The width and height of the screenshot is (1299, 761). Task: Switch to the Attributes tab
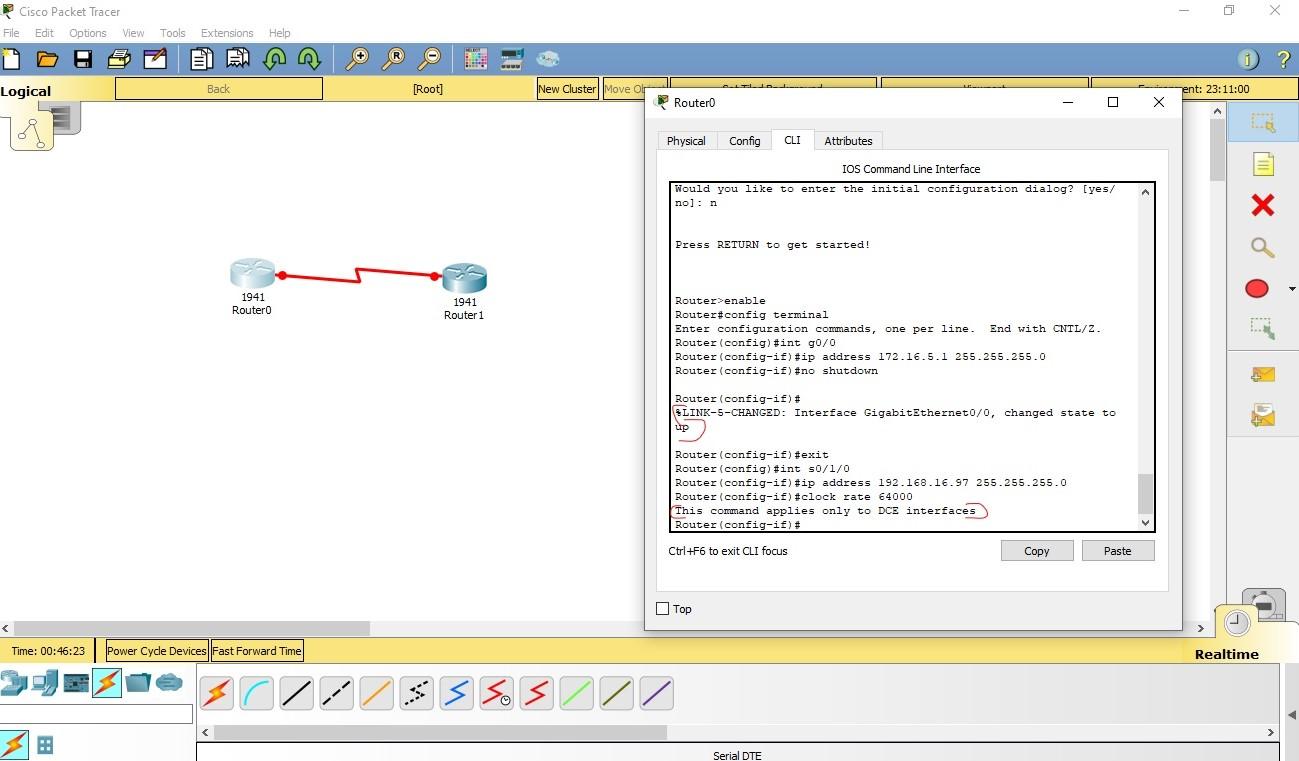(848, 141)
